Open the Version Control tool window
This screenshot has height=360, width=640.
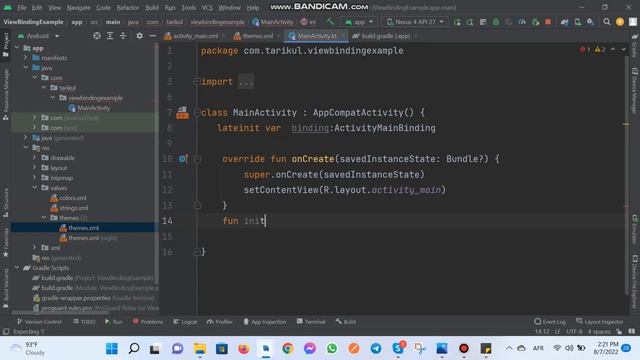coord(39,322)
